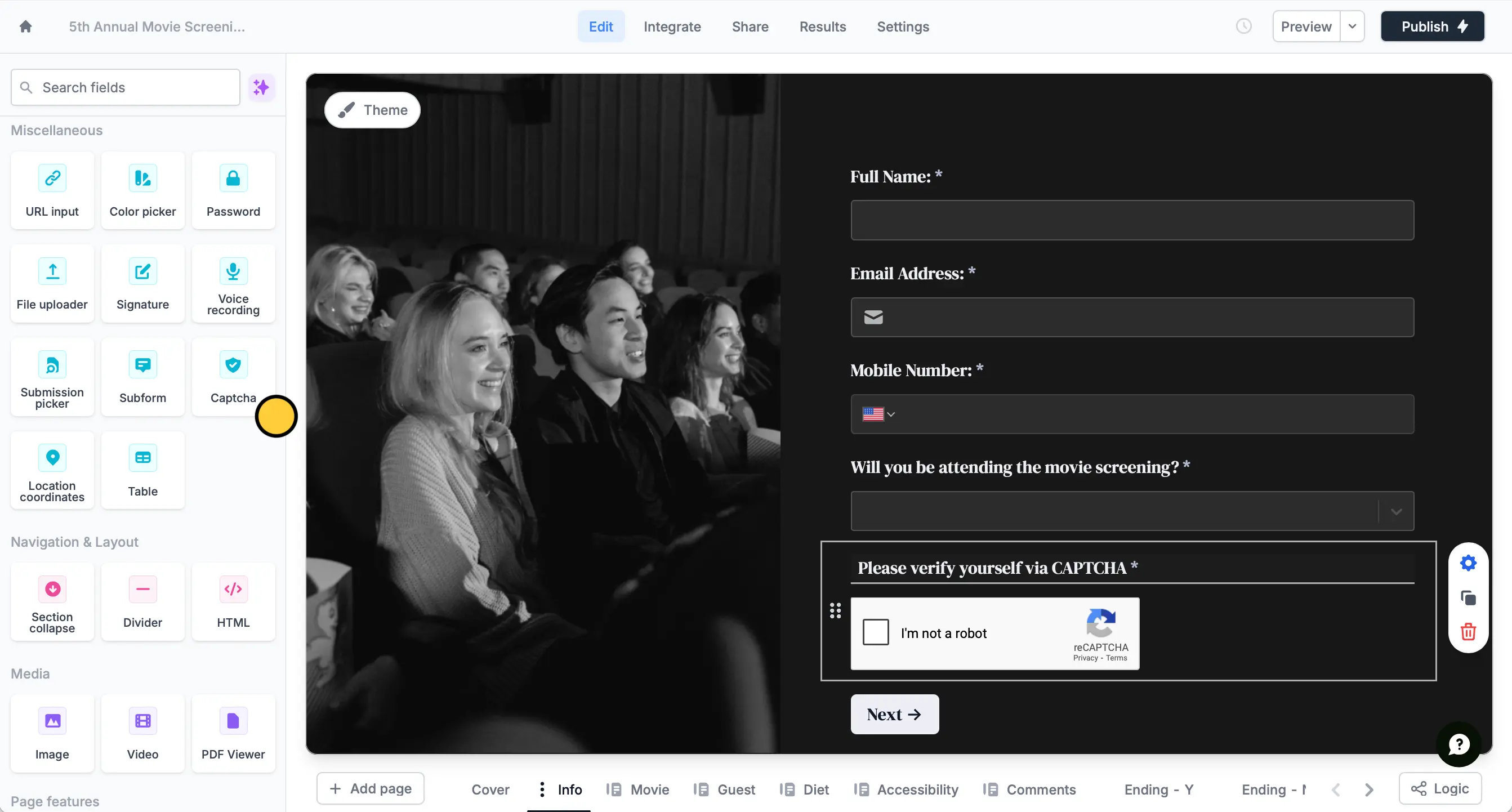
Task: Click the Add page button
Action: (371, 788)
